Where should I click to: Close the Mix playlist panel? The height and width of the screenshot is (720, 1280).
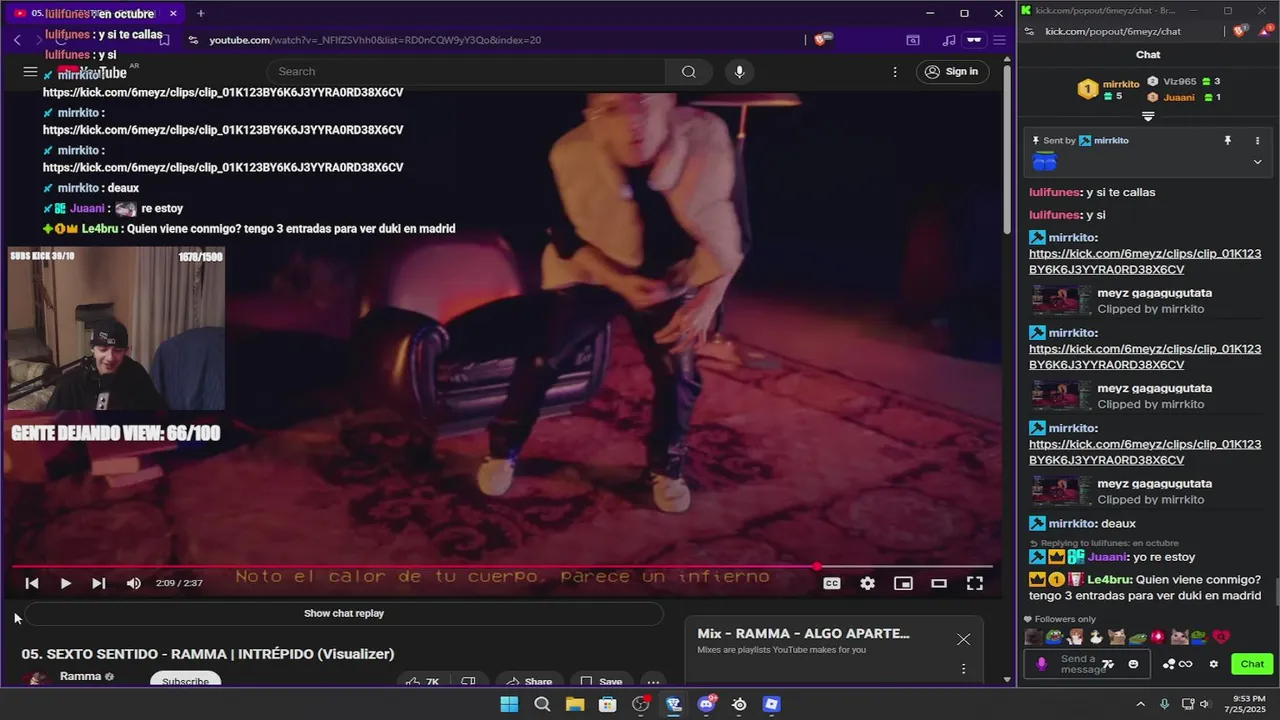coord(963,640)
